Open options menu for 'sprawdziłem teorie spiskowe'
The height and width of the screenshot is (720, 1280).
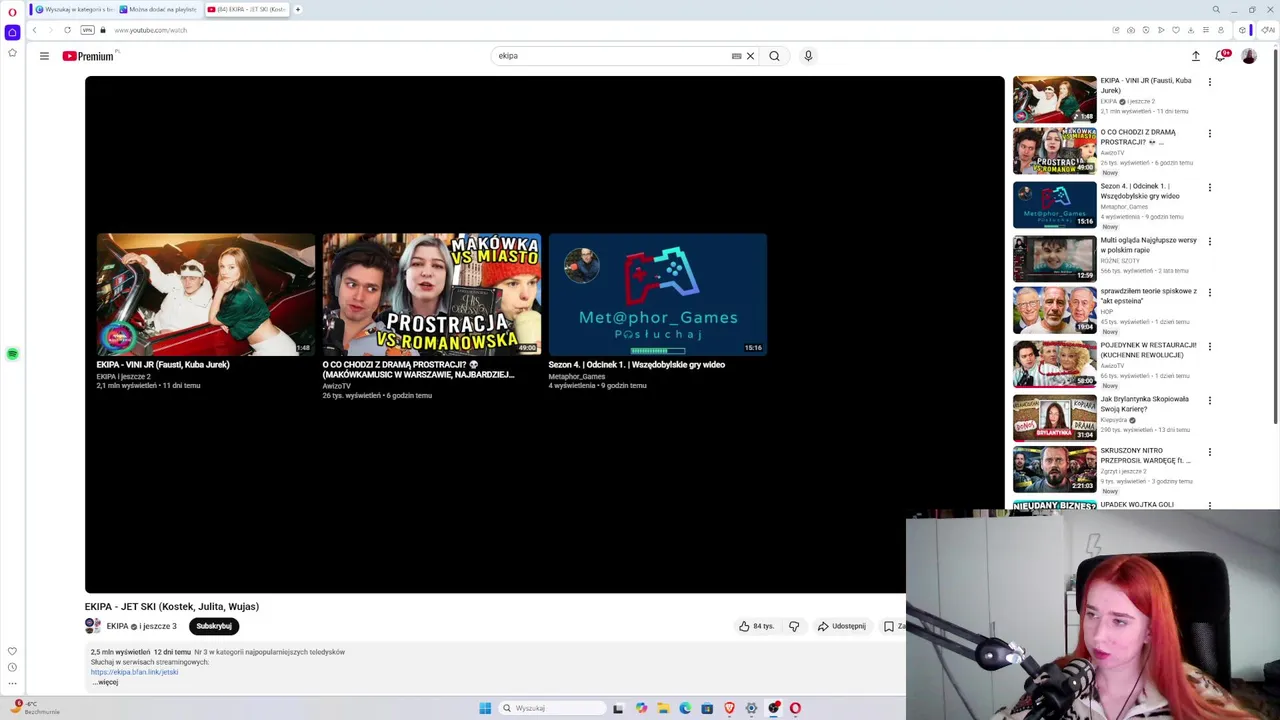pos(1210,292)
